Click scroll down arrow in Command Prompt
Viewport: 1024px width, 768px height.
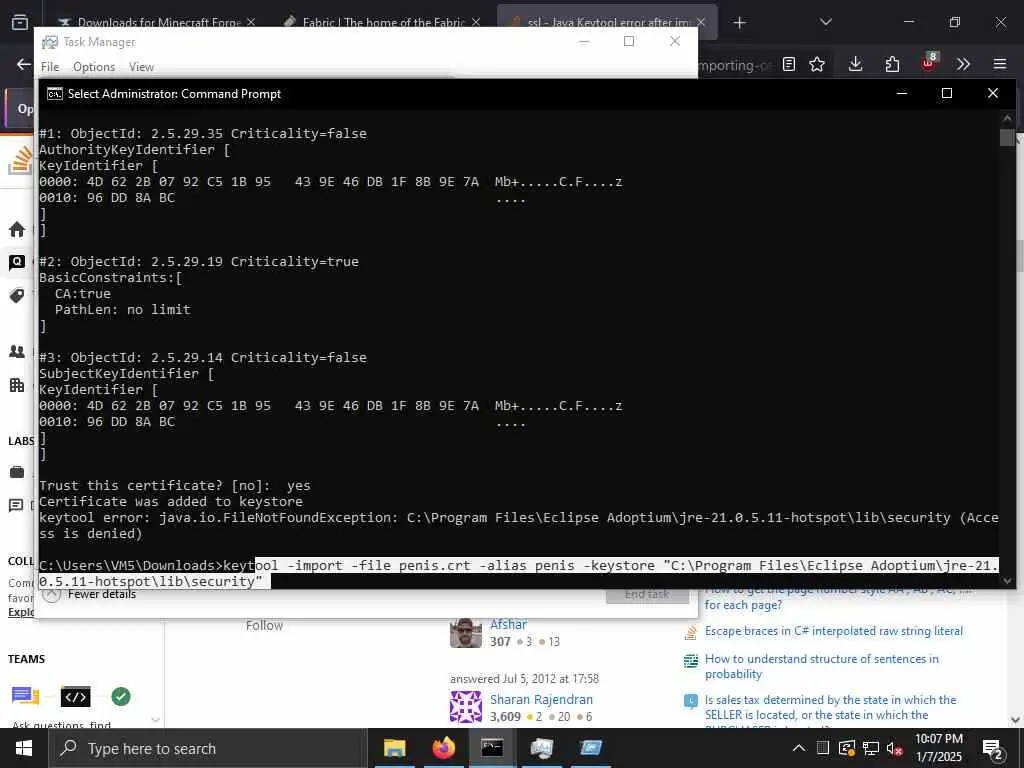tap(1007, 581)
